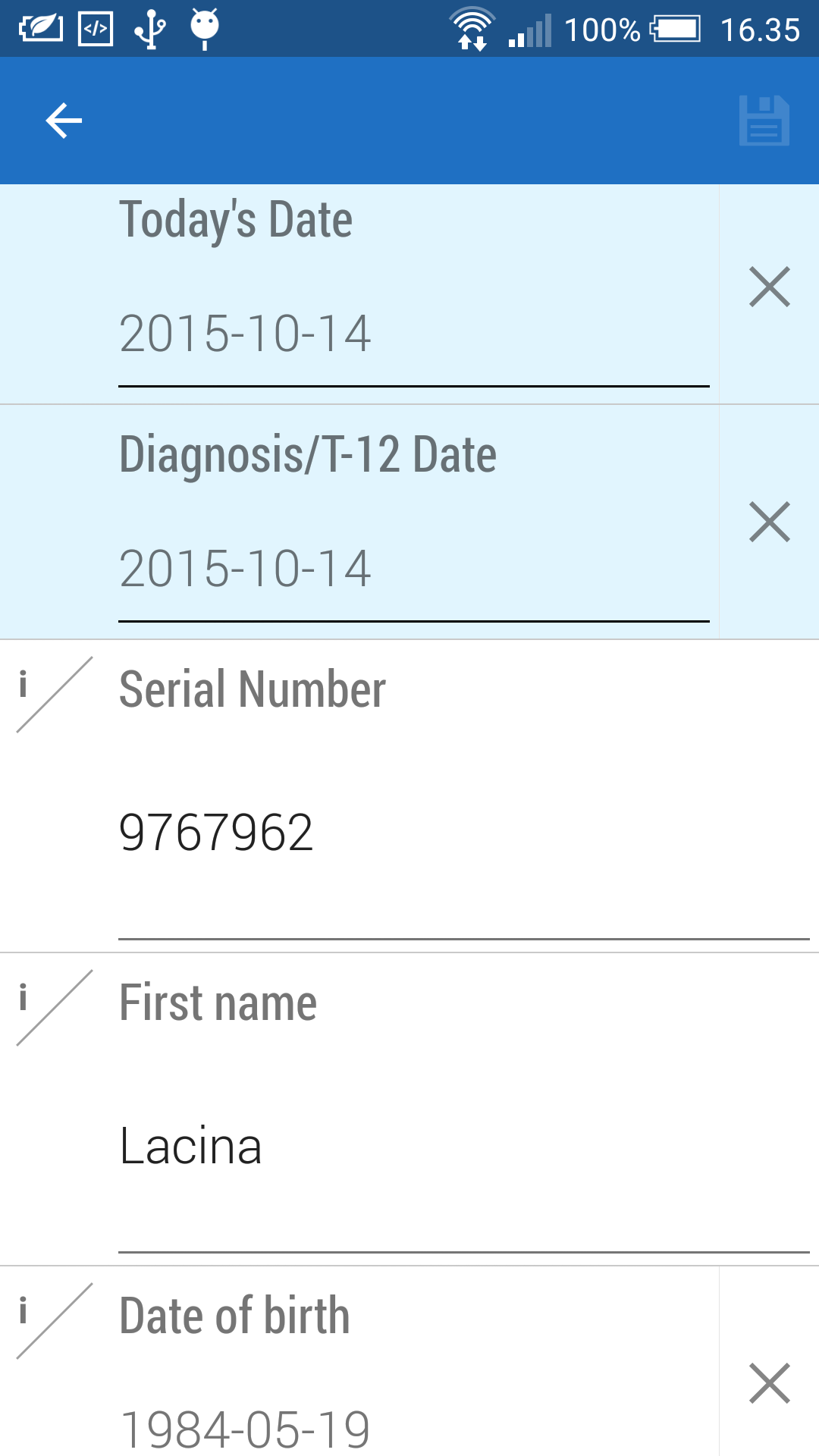The height and width of the screenshot is (1456, 819).
Task: Tap the Android debug status icon
Action: pos(204,29)
